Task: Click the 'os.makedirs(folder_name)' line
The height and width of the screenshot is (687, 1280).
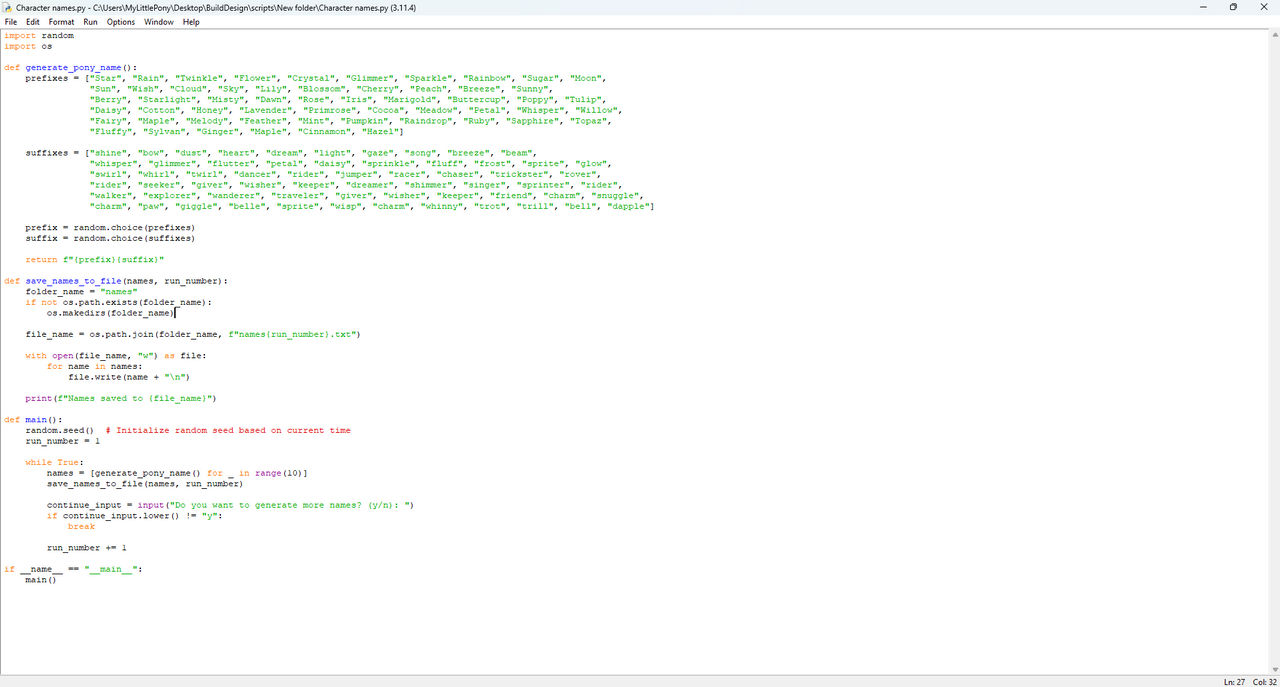Action: click(x=111, y=313)
